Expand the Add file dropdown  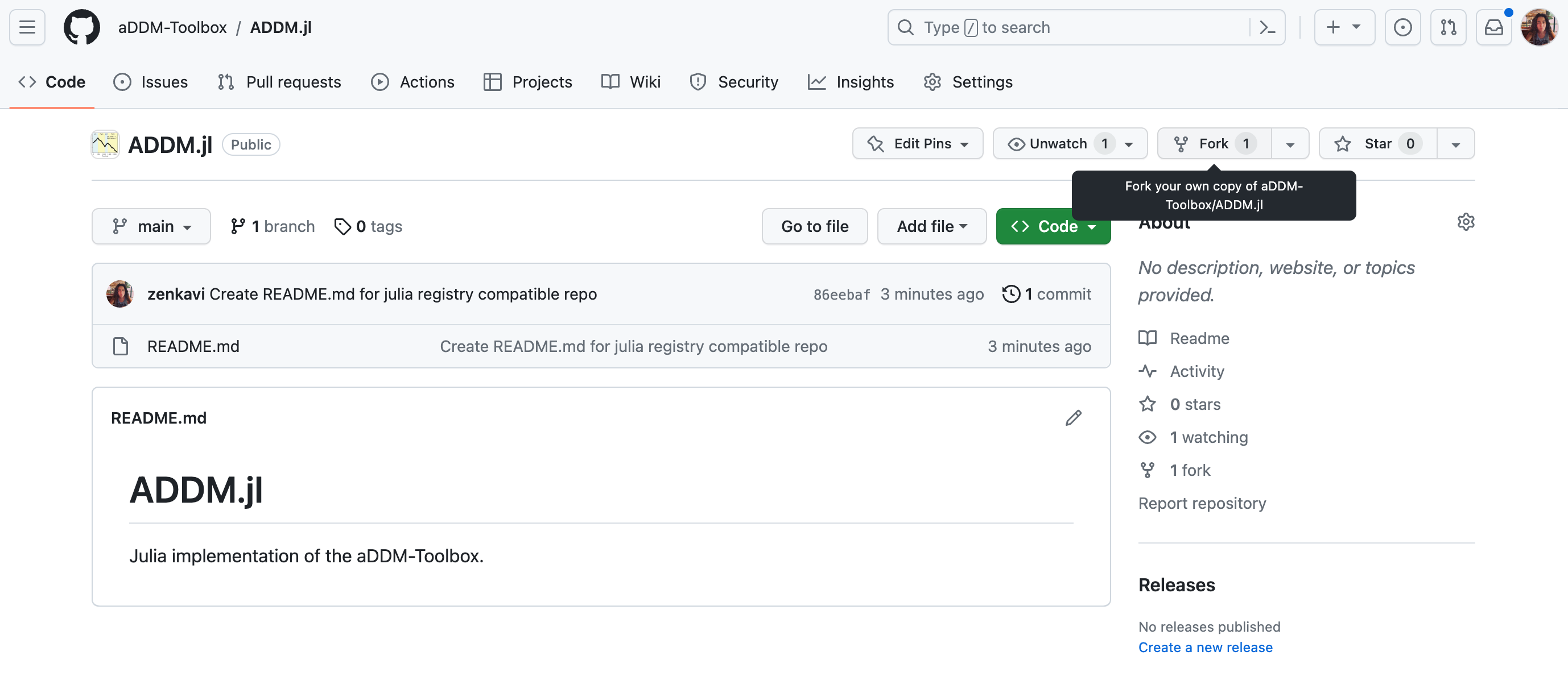pyautogui.click(x=931, y=226)
